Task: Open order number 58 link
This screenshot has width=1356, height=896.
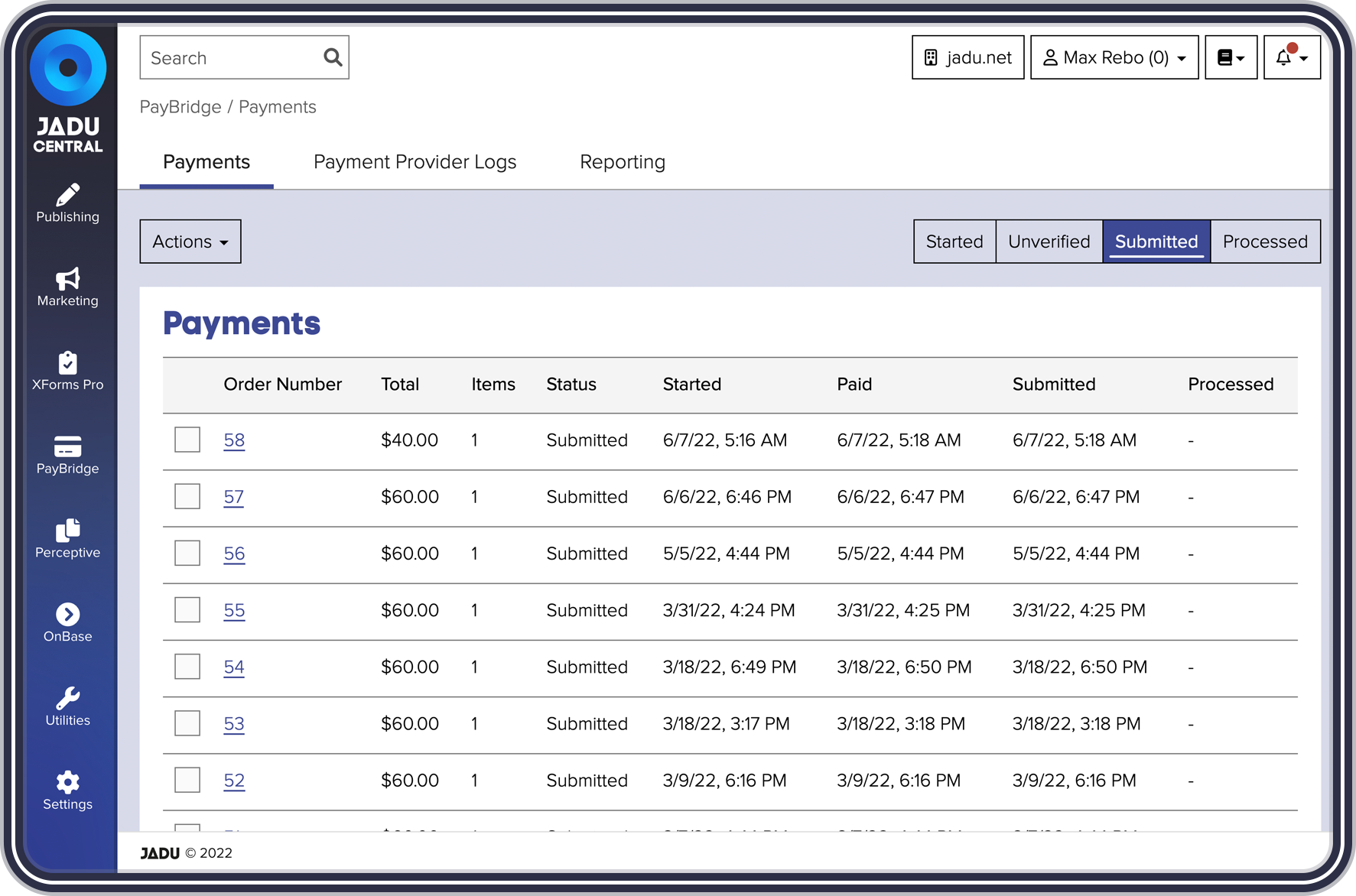Action: click(234, 440)
